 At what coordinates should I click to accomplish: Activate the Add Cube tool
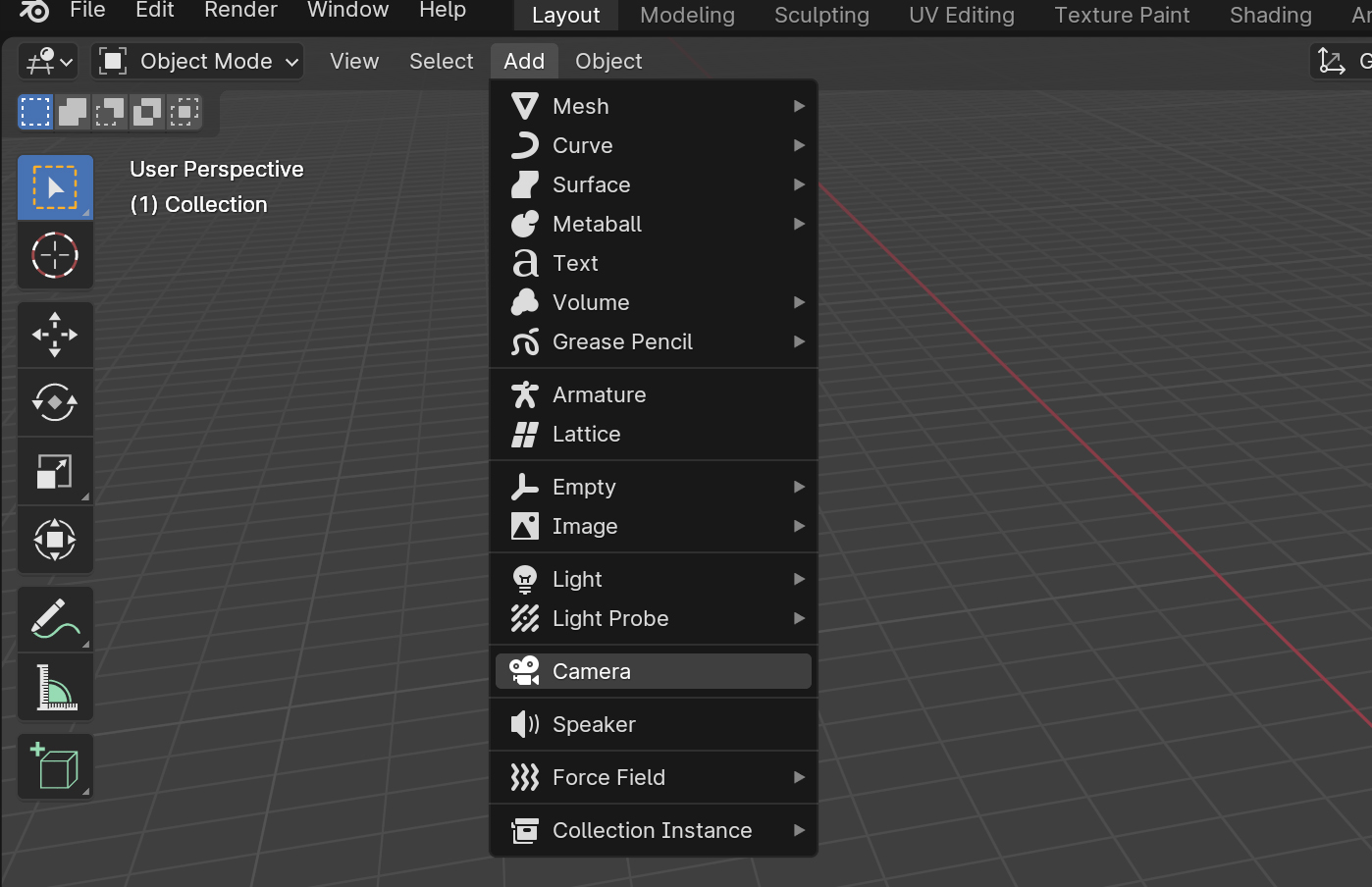55,766
